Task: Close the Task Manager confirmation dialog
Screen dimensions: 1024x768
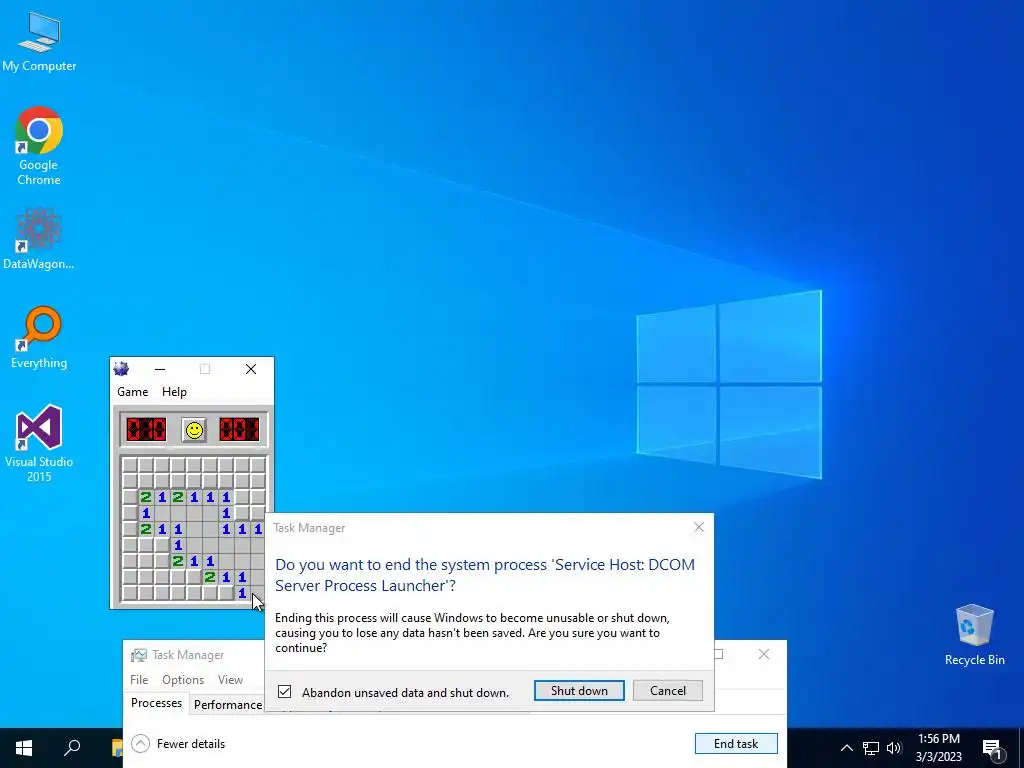Action: click(x=699, y=527)
